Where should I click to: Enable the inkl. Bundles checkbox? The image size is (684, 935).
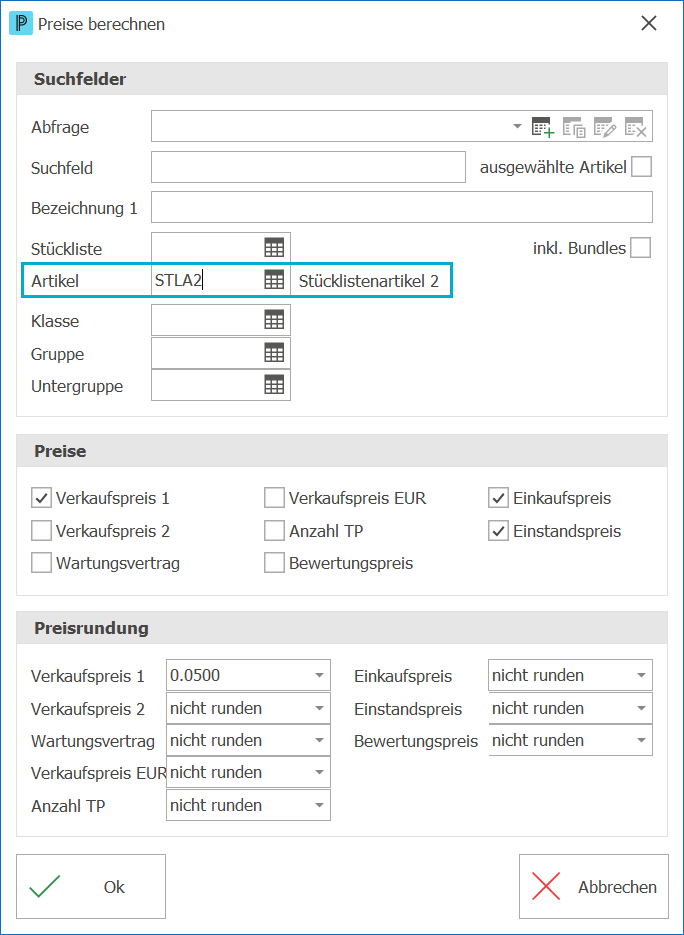click(641, 247)
